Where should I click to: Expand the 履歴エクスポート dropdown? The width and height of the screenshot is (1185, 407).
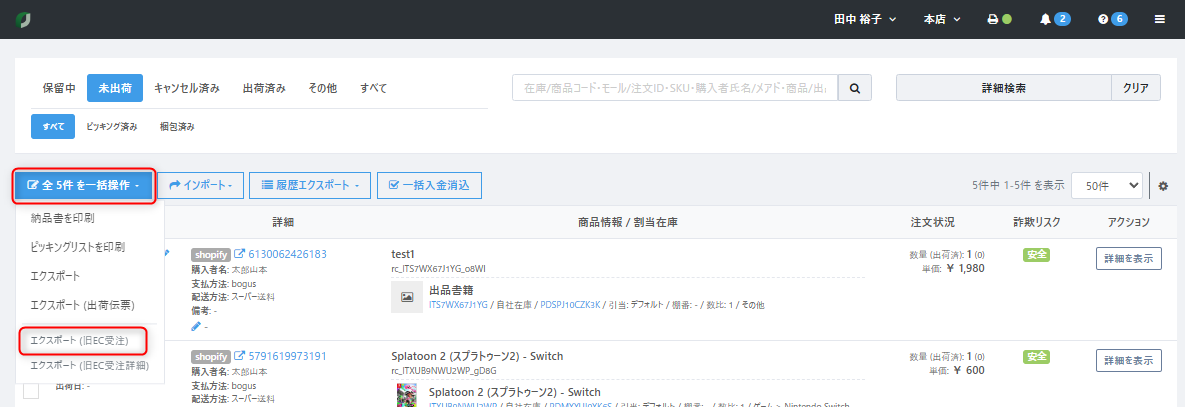310,185
